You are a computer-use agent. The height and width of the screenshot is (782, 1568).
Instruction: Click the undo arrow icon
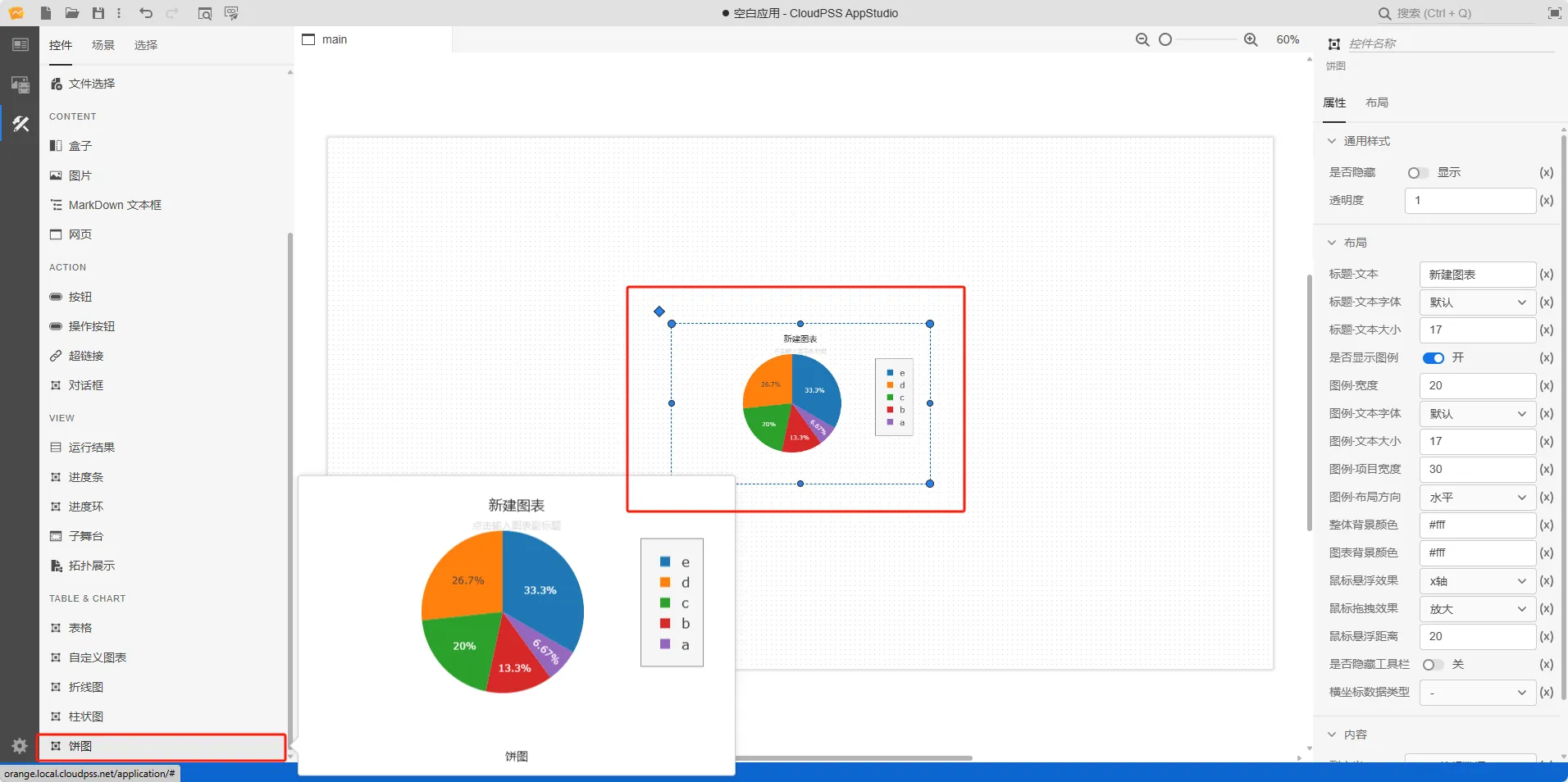pos(146,13)
